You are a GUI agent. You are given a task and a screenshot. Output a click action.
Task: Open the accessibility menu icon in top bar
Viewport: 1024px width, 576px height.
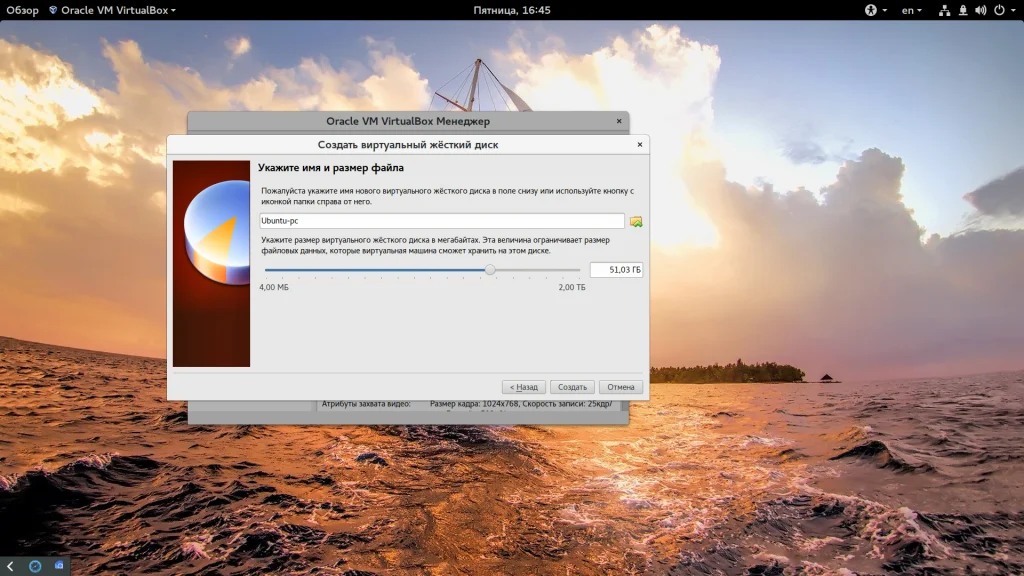pos(871,10)
